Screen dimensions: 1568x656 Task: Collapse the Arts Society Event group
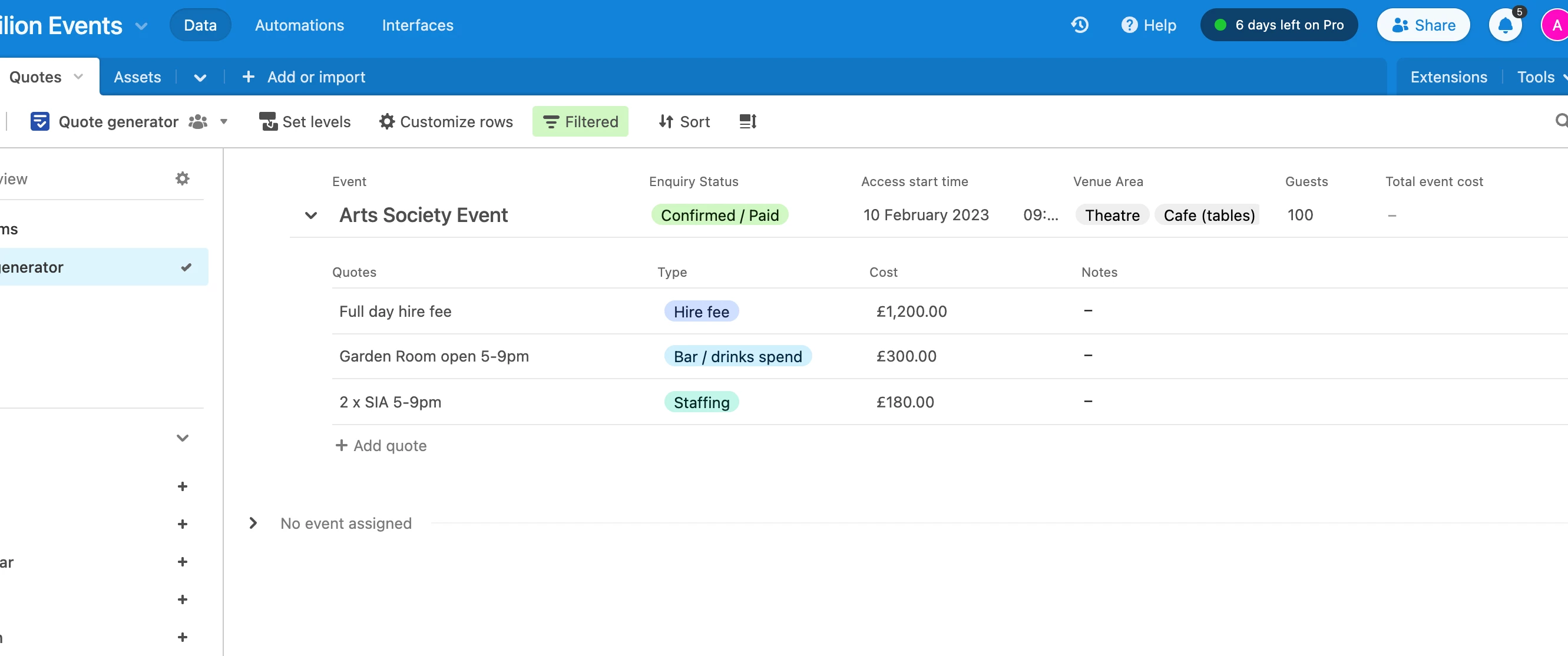point(310,216)
